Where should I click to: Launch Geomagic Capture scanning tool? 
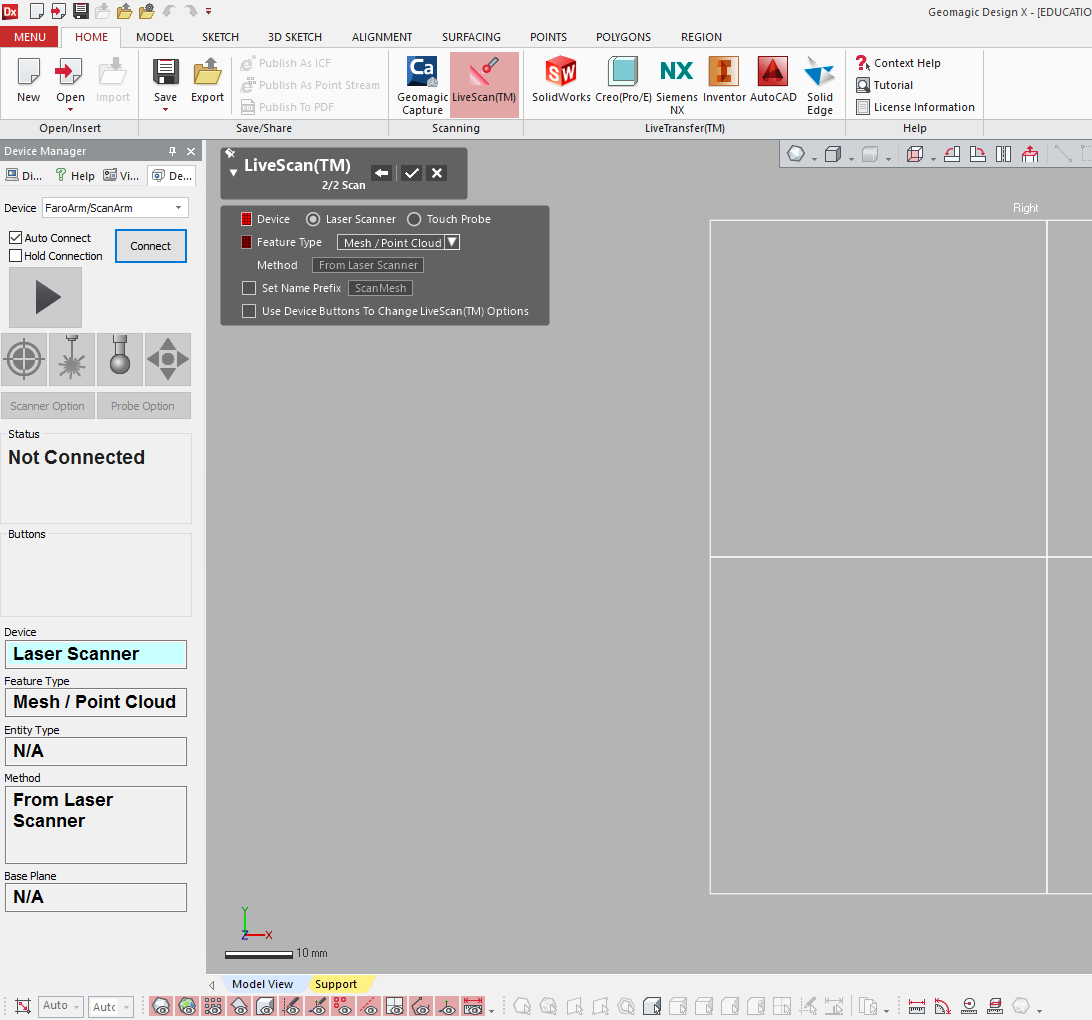click(422, 85)
